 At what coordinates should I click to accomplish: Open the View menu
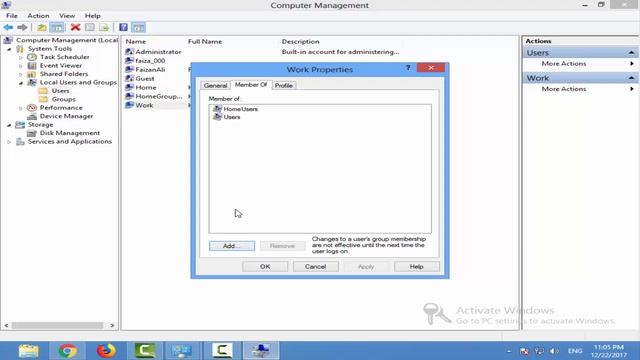click(67, 16)
